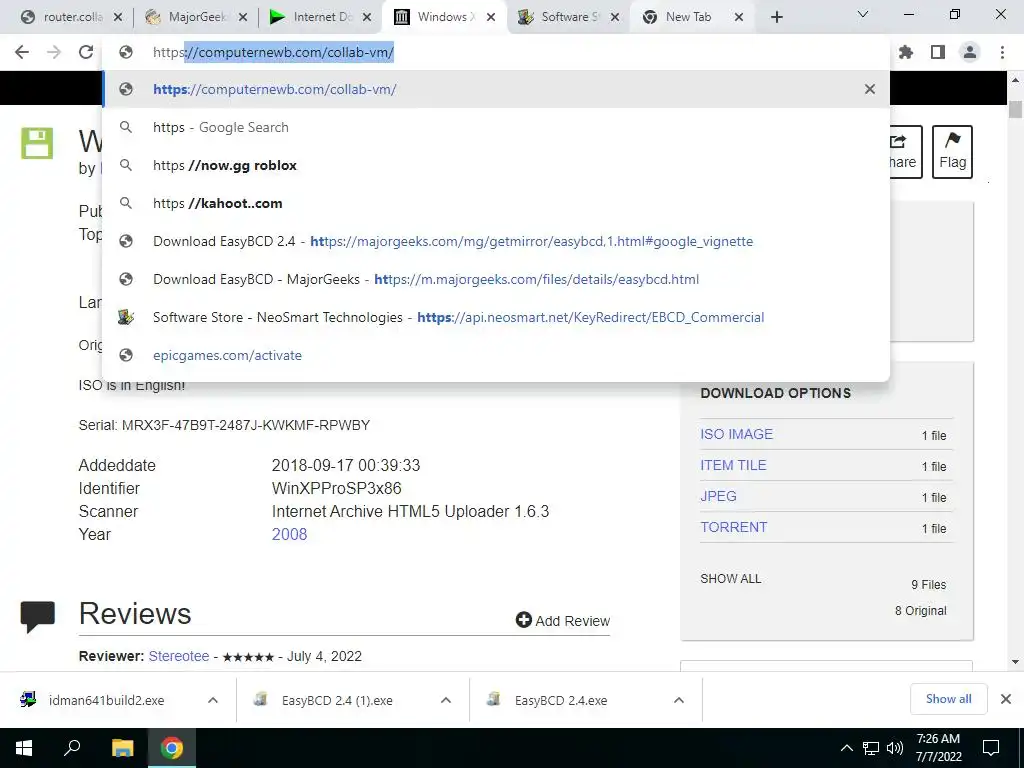Close the router.colla tab
The image size is (1024, 768).
[118, 18]
